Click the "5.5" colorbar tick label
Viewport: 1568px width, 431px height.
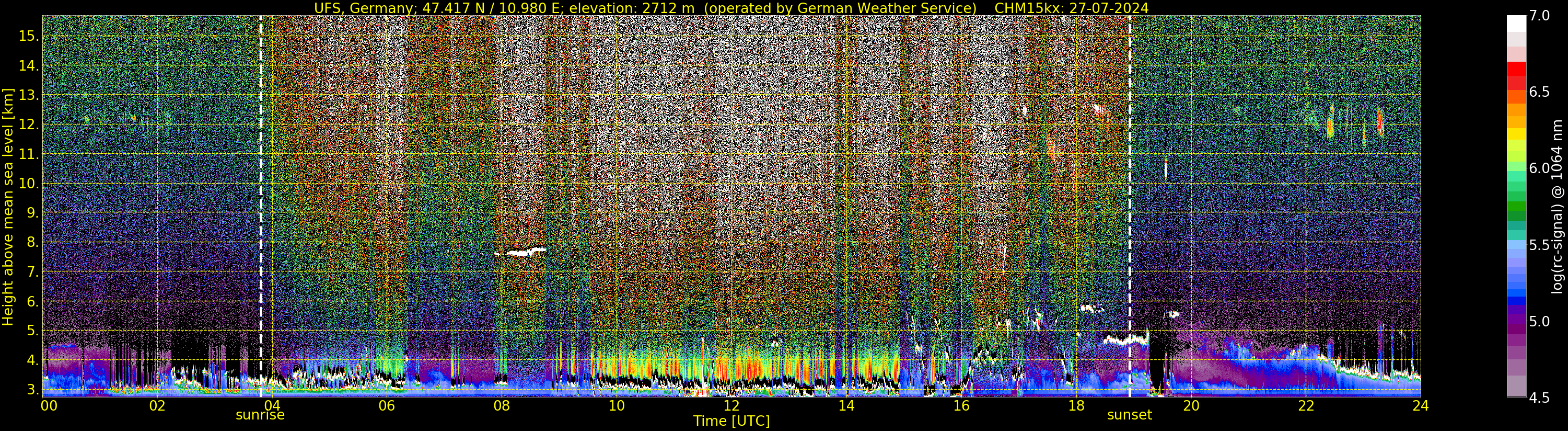[x=1539, y=245]
